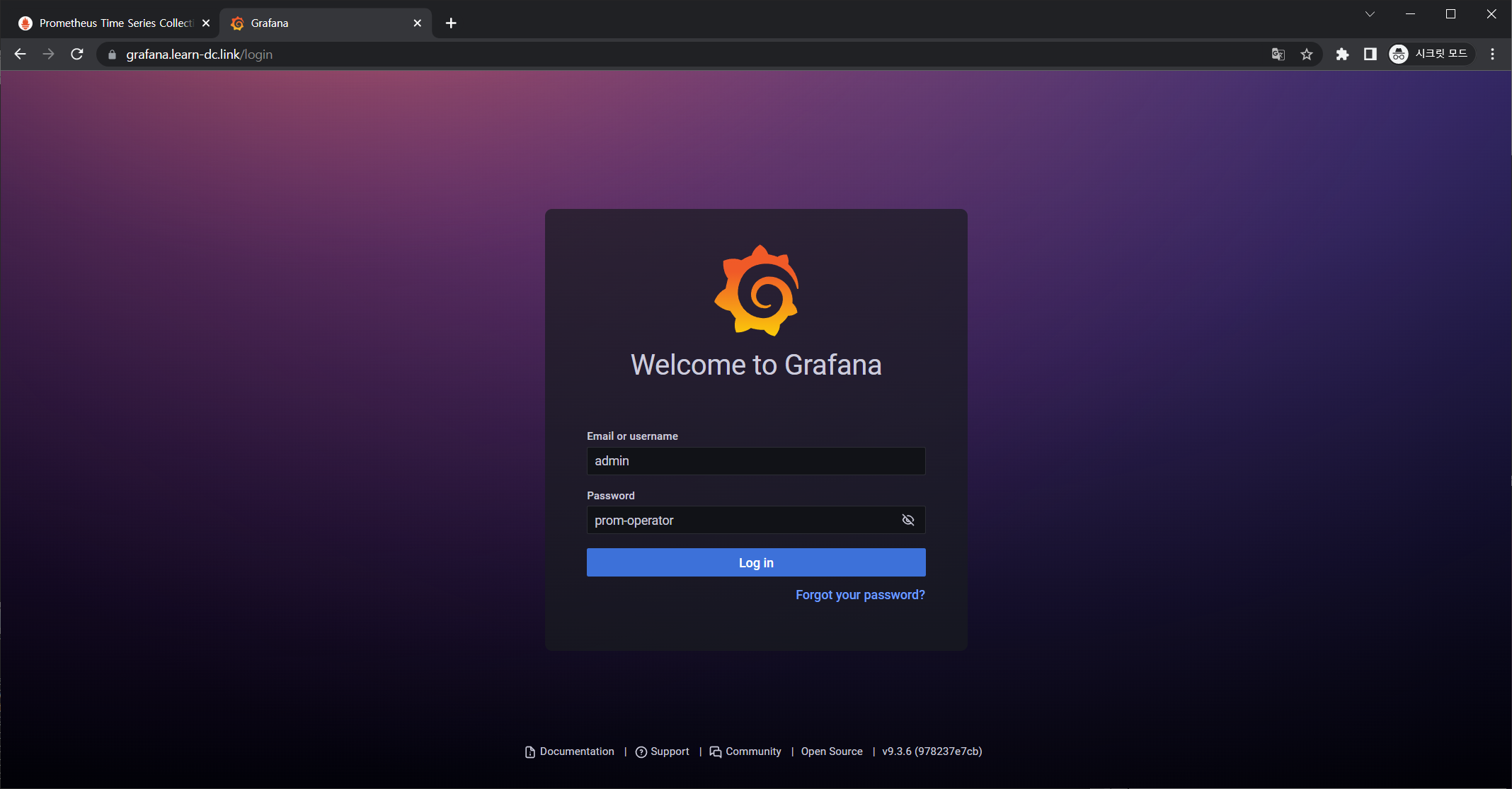This screenshot has height=789, width=1512.
Task: Toggle the browser side panel icon
Action: click(x=1370, y=55)
